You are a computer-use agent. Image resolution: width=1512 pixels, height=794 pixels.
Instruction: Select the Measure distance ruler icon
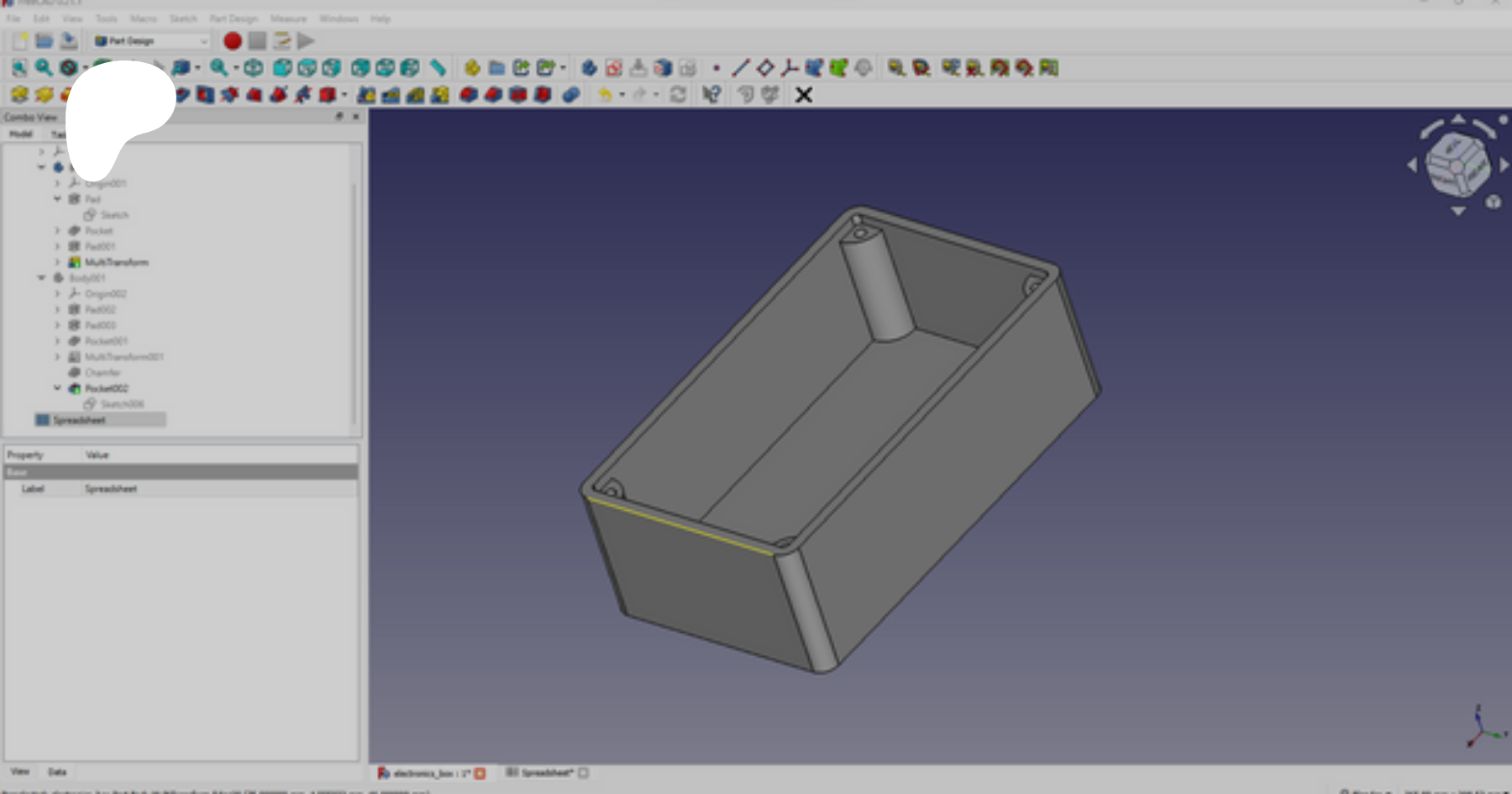[438, 68]
